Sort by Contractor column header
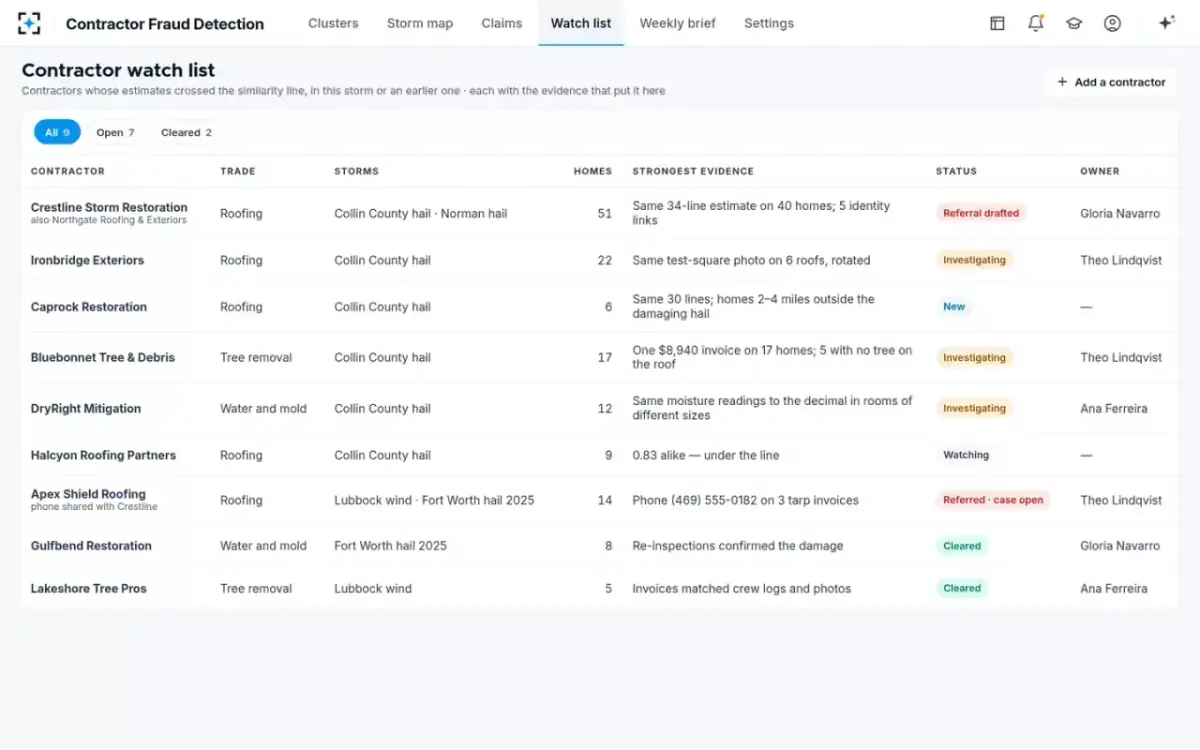Image resolution: width=1200 pixels, height=750 pixels. (68, 171)
